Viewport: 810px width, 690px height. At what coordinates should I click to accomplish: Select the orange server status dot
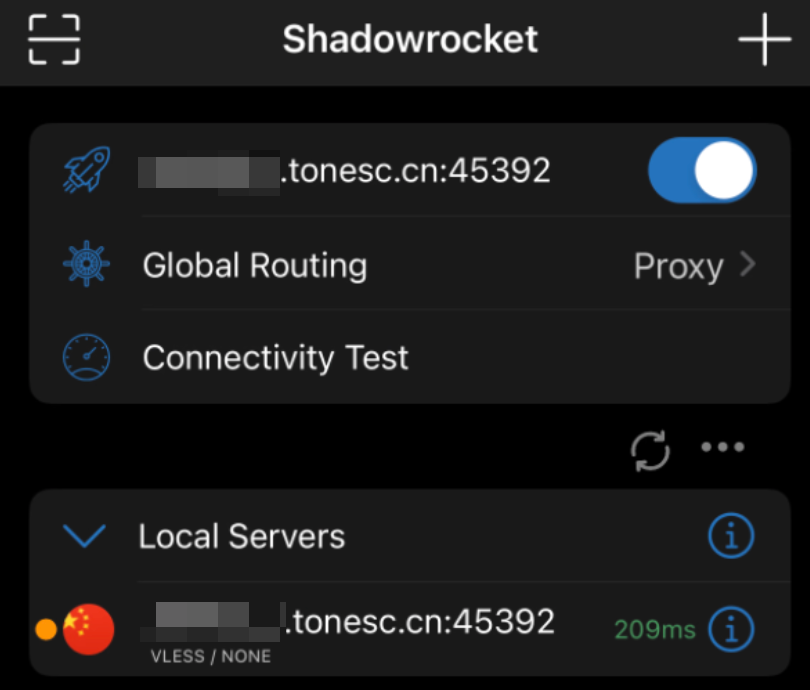coord(45,630)
